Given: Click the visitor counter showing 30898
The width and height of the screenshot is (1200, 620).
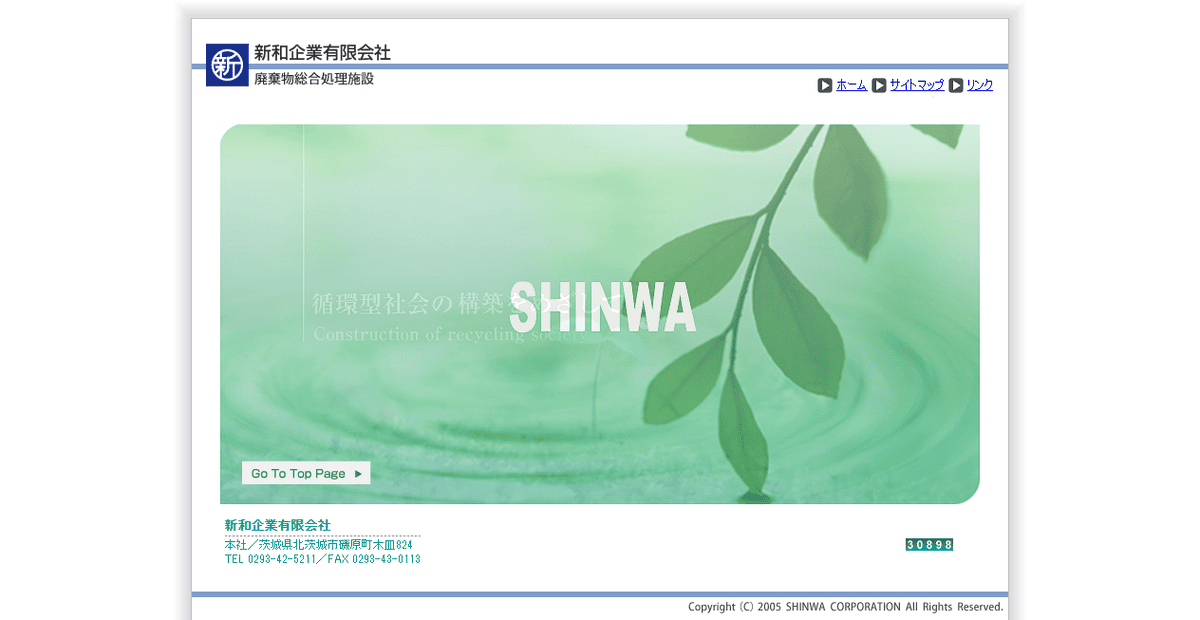Looking at the screenshot, I should point(929,543).
